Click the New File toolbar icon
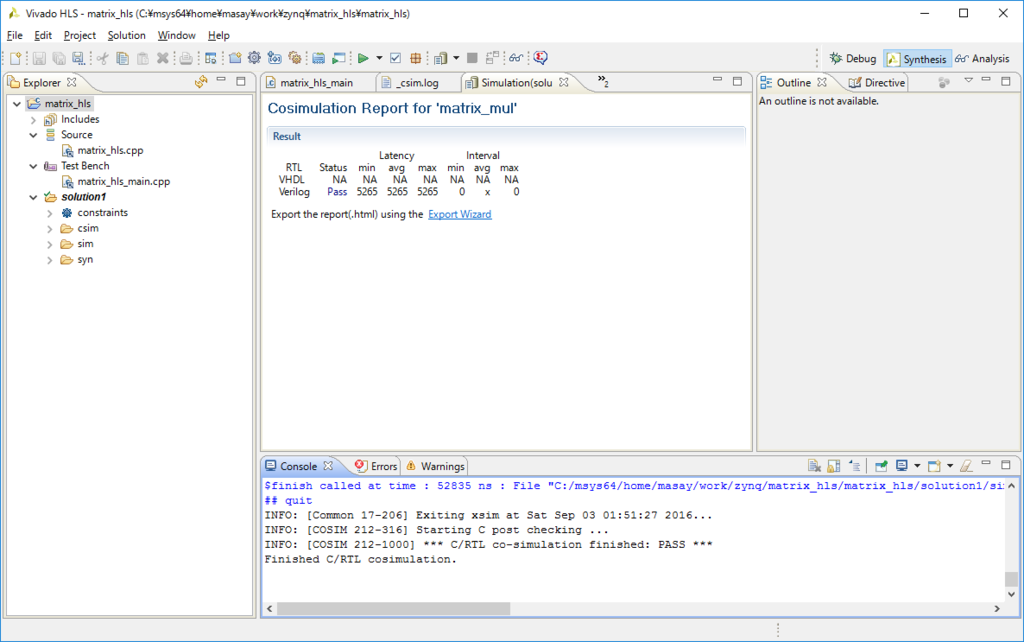 [x=16, y=58]
